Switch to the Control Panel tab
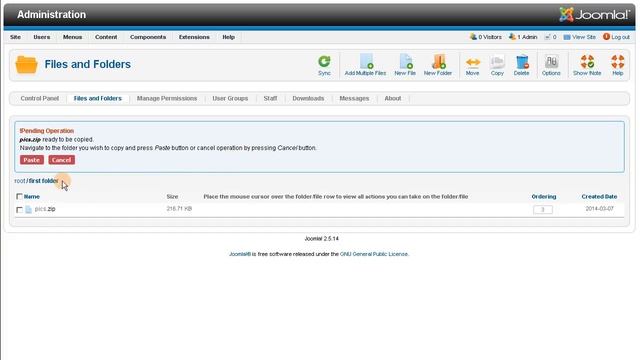Viewport: 640px width, 360px height. coord(40,98)
